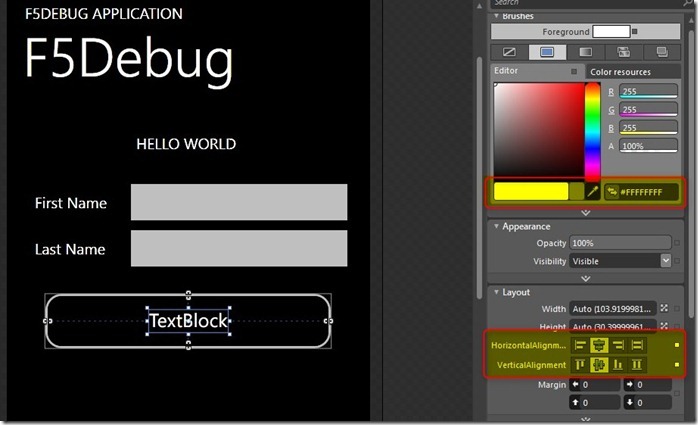Screen dimensions: 698x425
Task: Click the left margin value field
Action: tap(595, 385)
